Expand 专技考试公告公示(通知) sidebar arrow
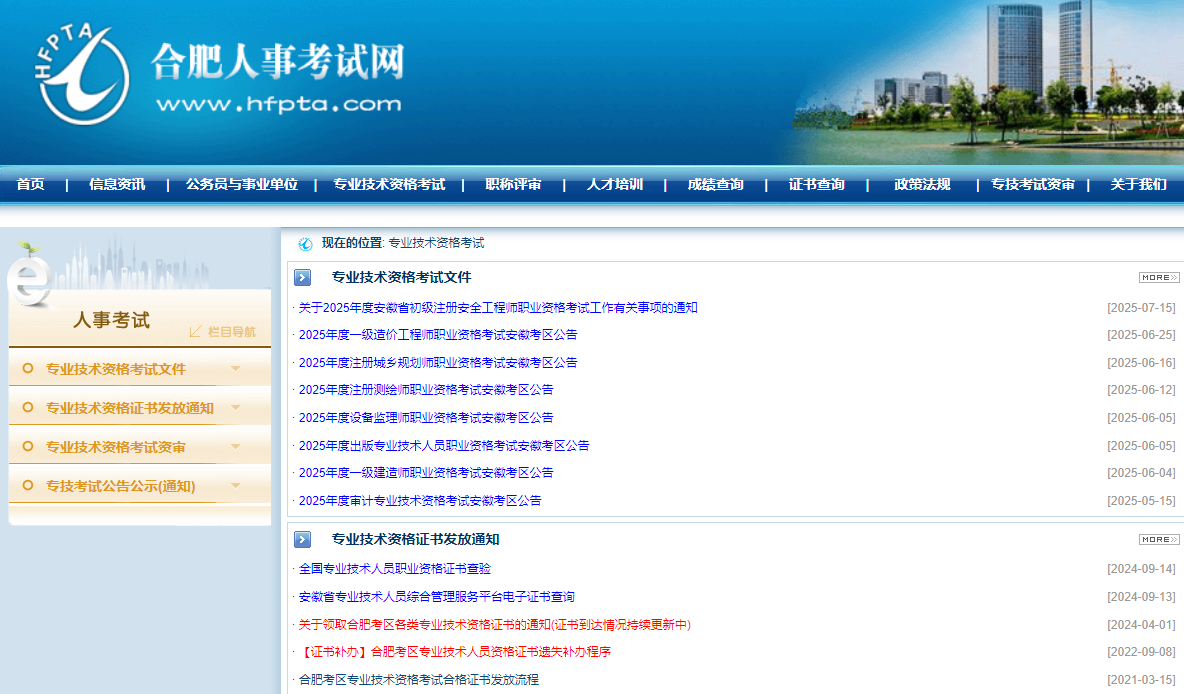This screenshot has width=1184, height=694. pyautogui.click(x=236, y=486)
